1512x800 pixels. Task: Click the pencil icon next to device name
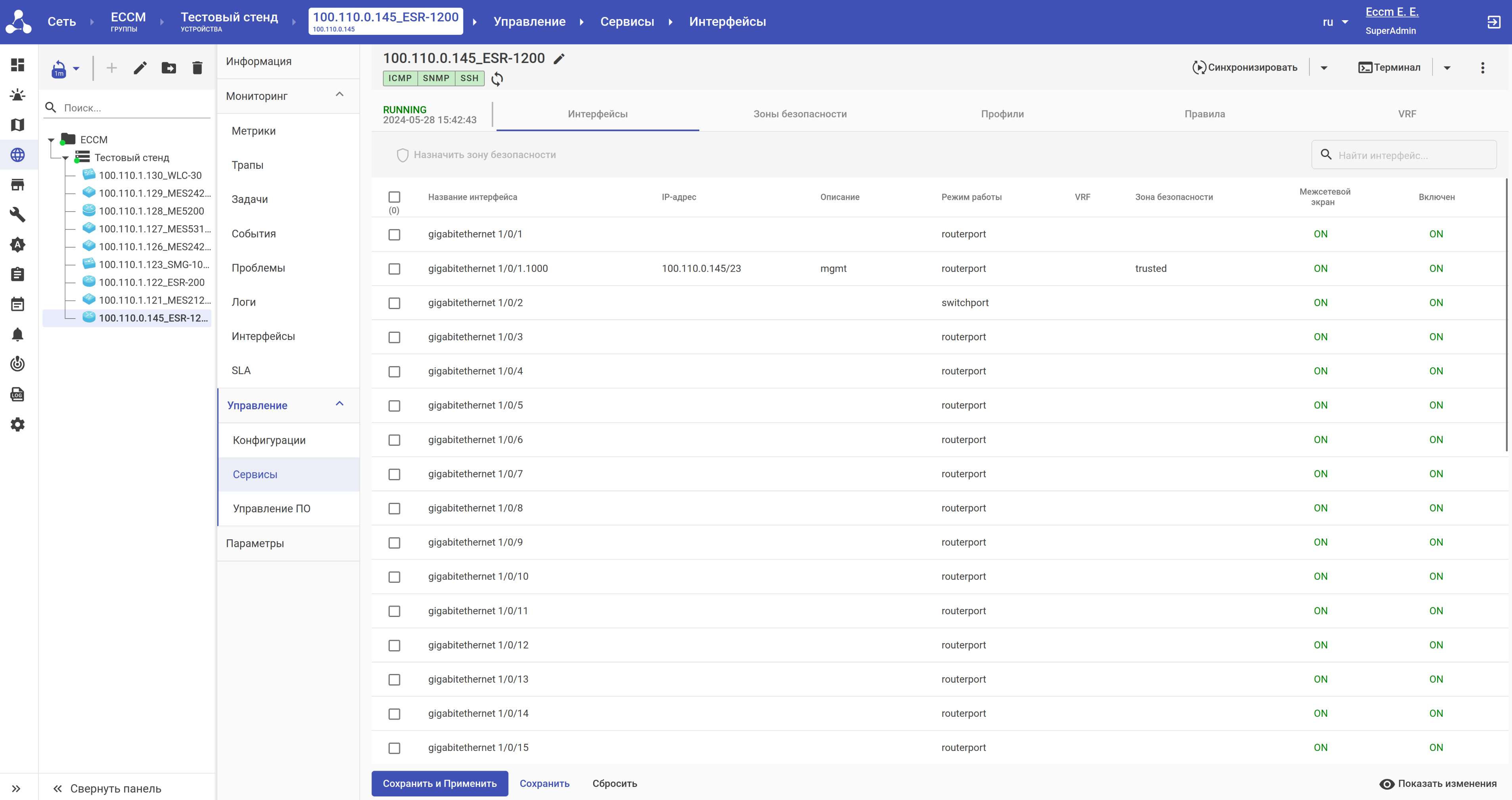[x=559, y=59]
